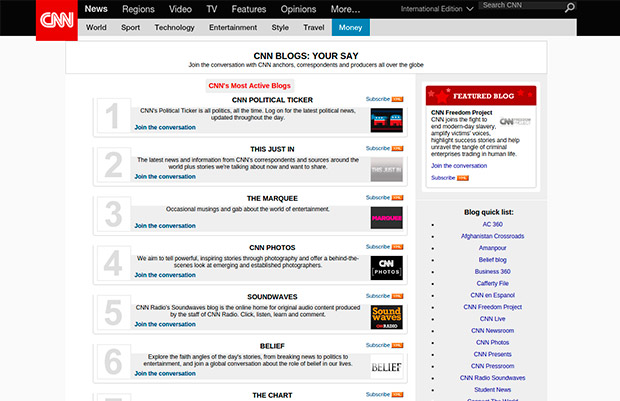Join the conversation for The Marquee
This screenshot has width=620, height=401.
click(165, 226)
